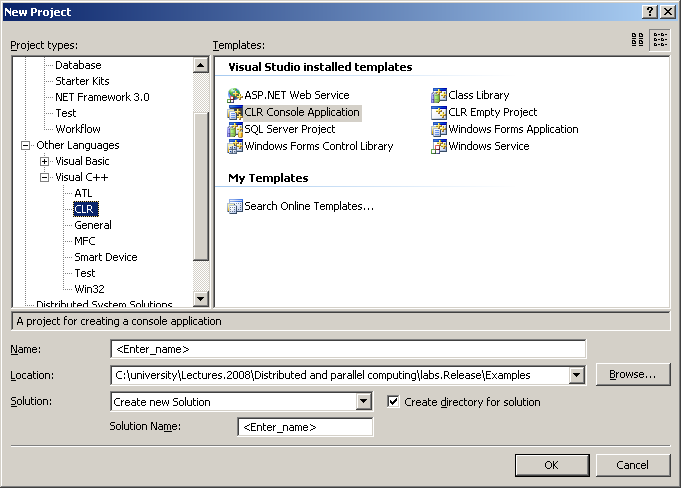Select Test under Visual C++

[x=85, y=274]
